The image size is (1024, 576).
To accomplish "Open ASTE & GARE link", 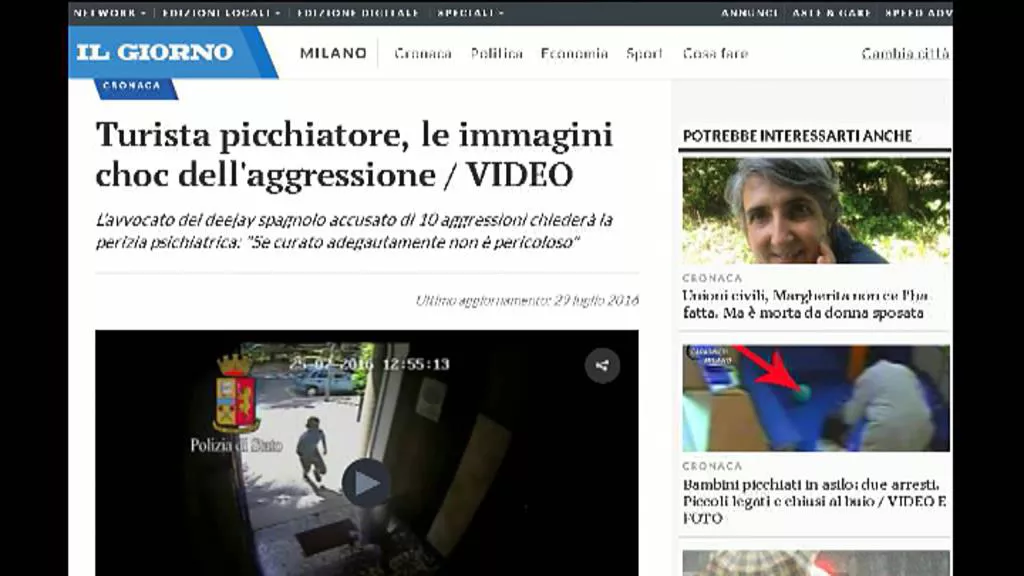I will point(831,12).
